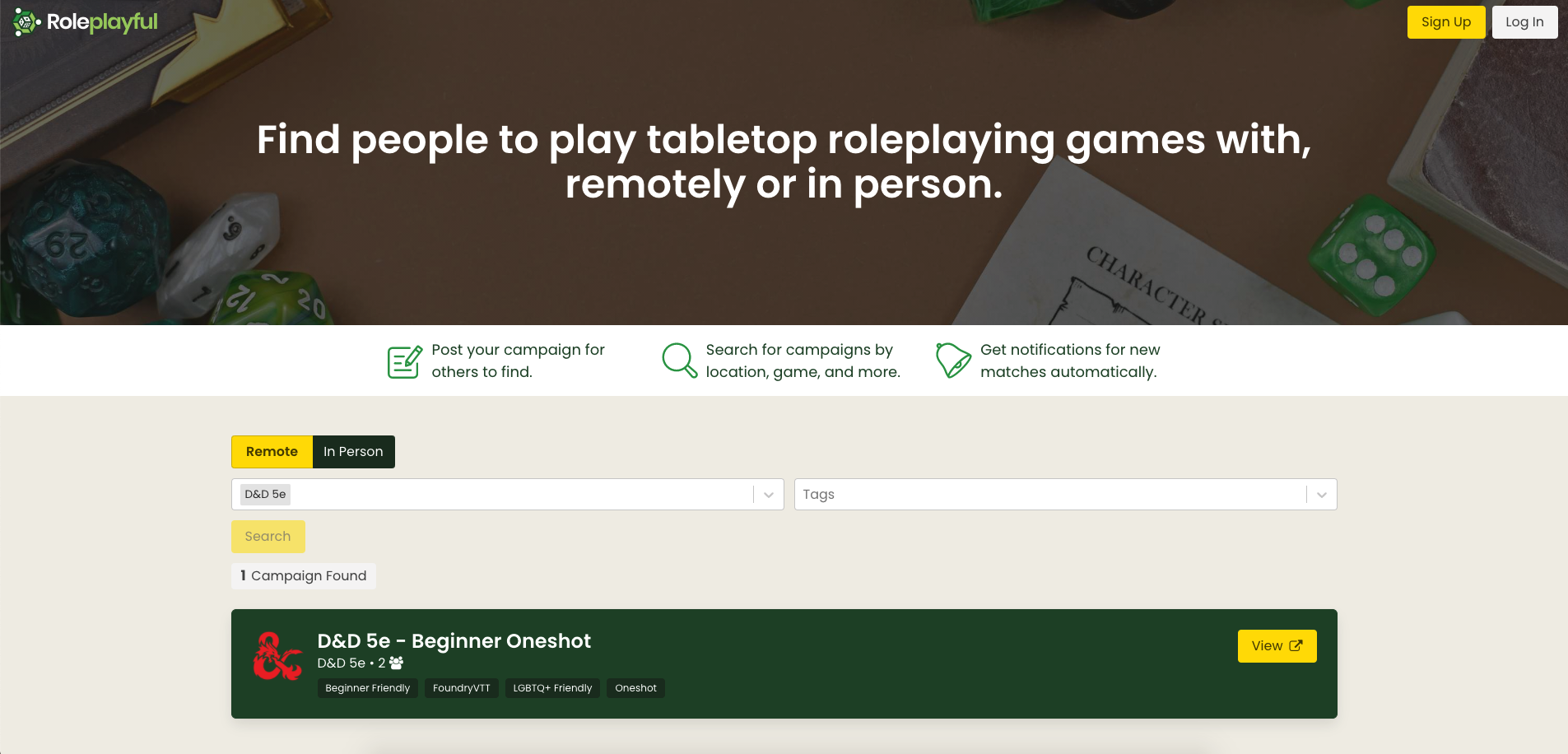Click the Log In button
The width and height of the screenshot is (1568, 754).
(1524, 22)
